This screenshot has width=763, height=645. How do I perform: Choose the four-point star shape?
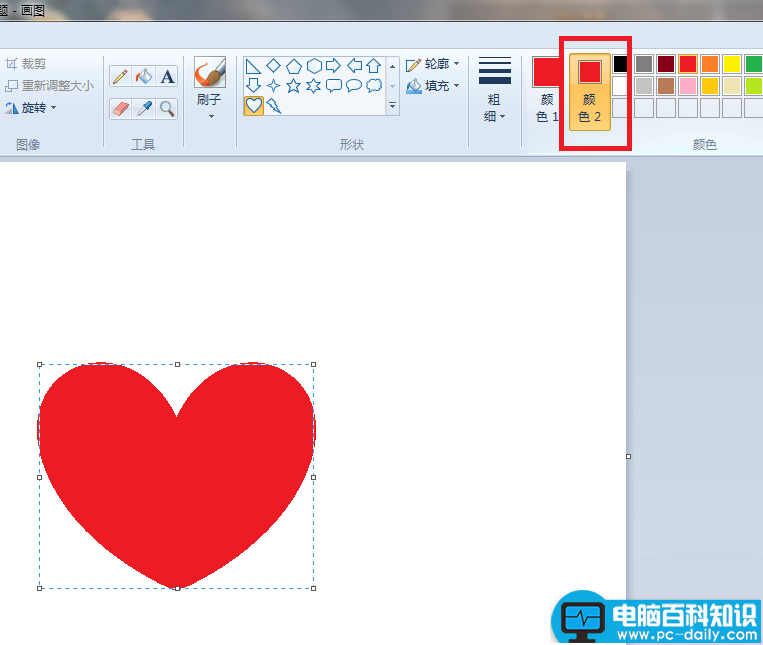(273, 86)
